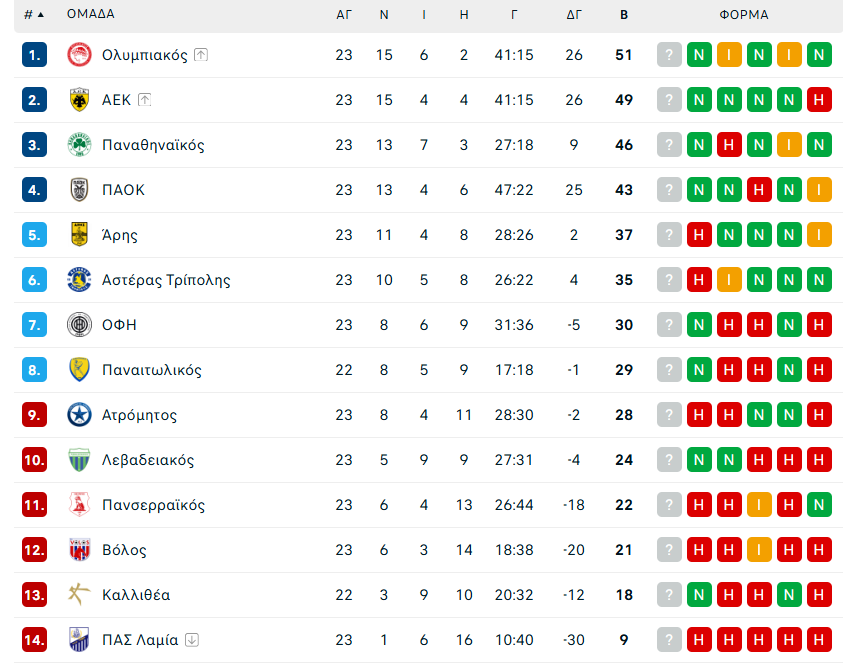The height and width of the screenshot is (663, 843).
Task: Open the Παναιτωλικός team page link
Action: coord(152,370)
